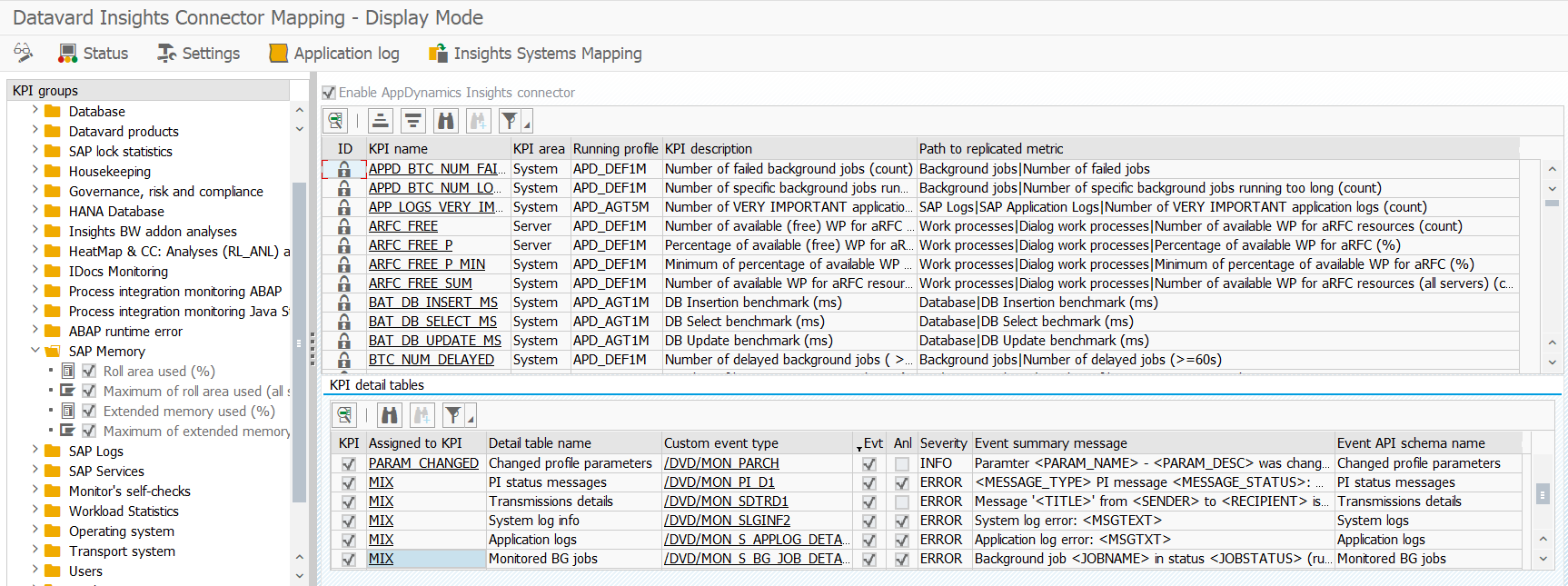Click Find binoculars icon in KPI table toolbar
The width and height of the screenshot is (1568, 586).
point(446,120)
